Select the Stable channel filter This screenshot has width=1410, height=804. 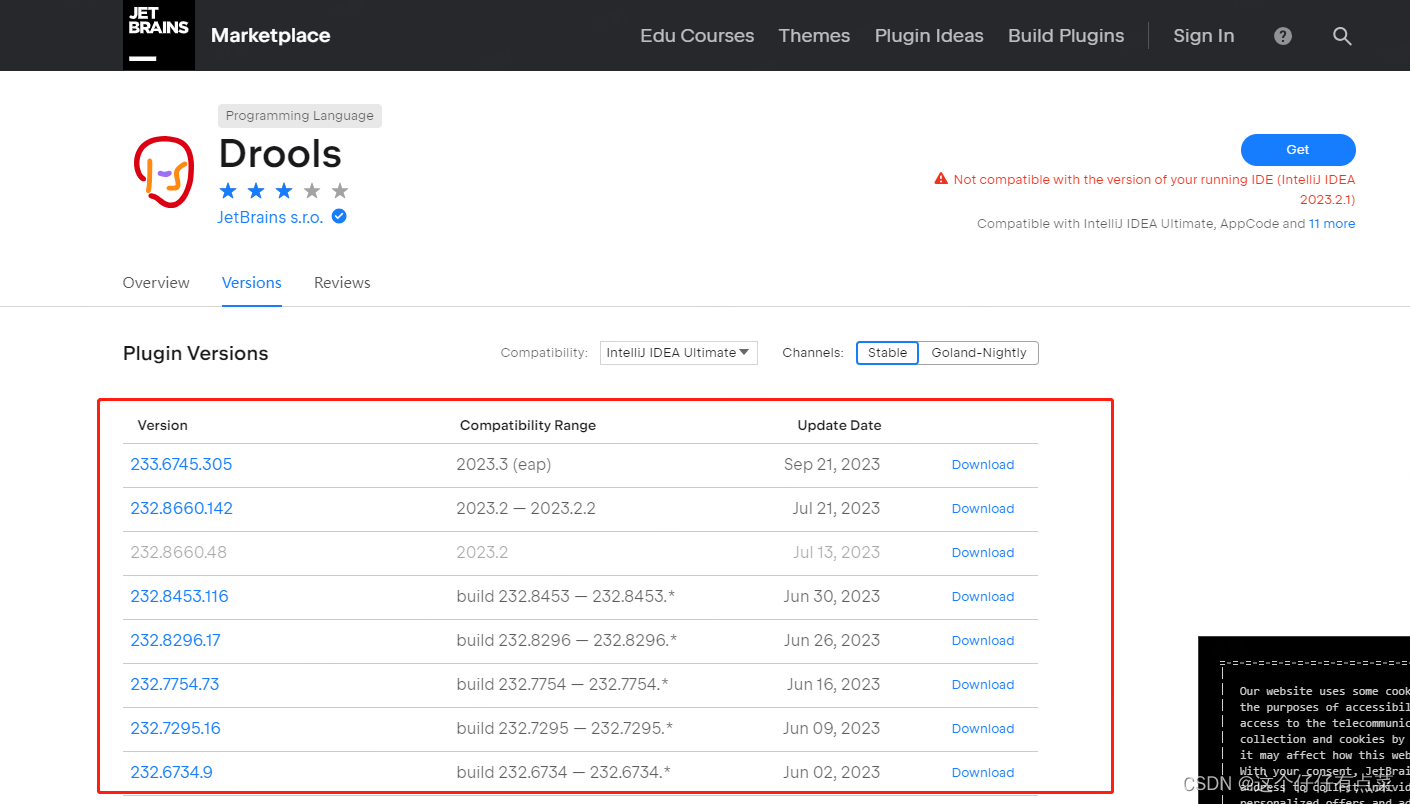tap(887, 352)
